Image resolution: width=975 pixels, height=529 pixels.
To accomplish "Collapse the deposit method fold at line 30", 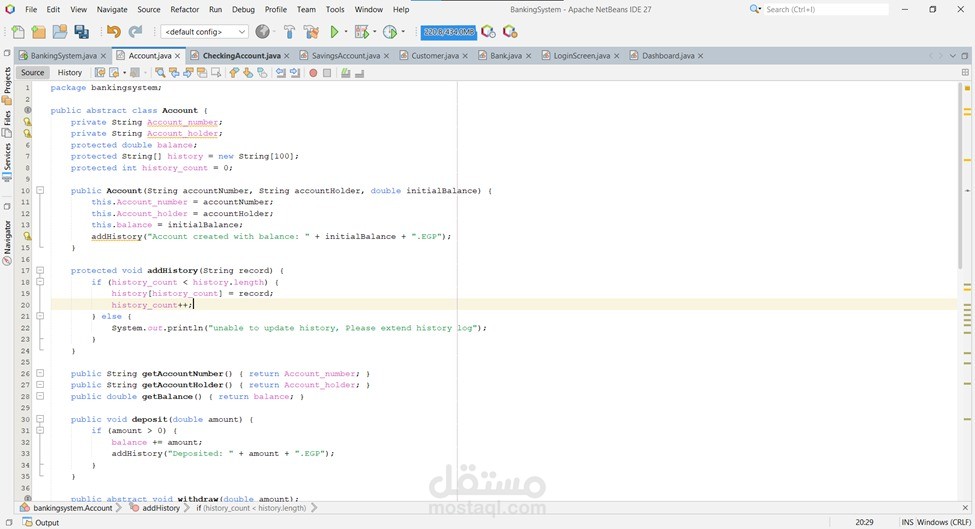I will click(40, 419).
